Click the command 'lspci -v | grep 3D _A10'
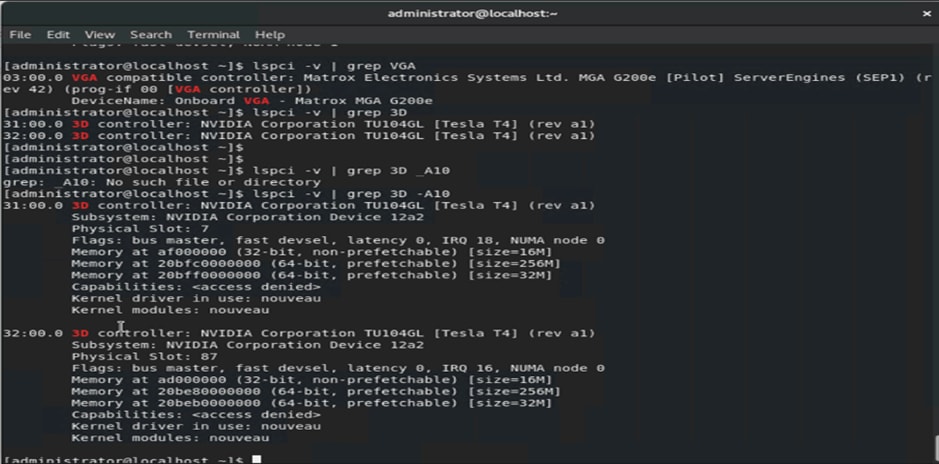This screenshot has width=939, height=464. tap(351, 171)
